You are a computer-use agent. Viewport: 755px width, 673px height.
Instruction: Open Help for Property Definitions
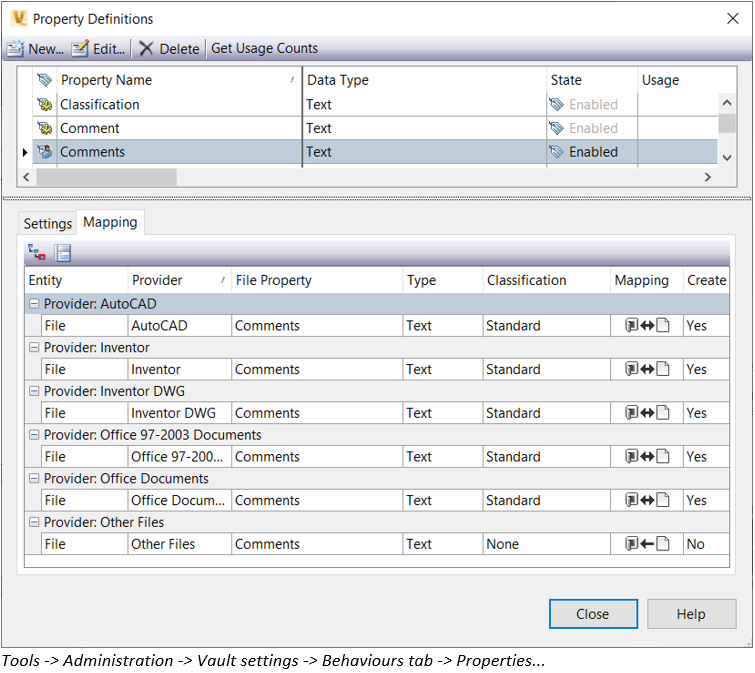(x=691, y=614)
